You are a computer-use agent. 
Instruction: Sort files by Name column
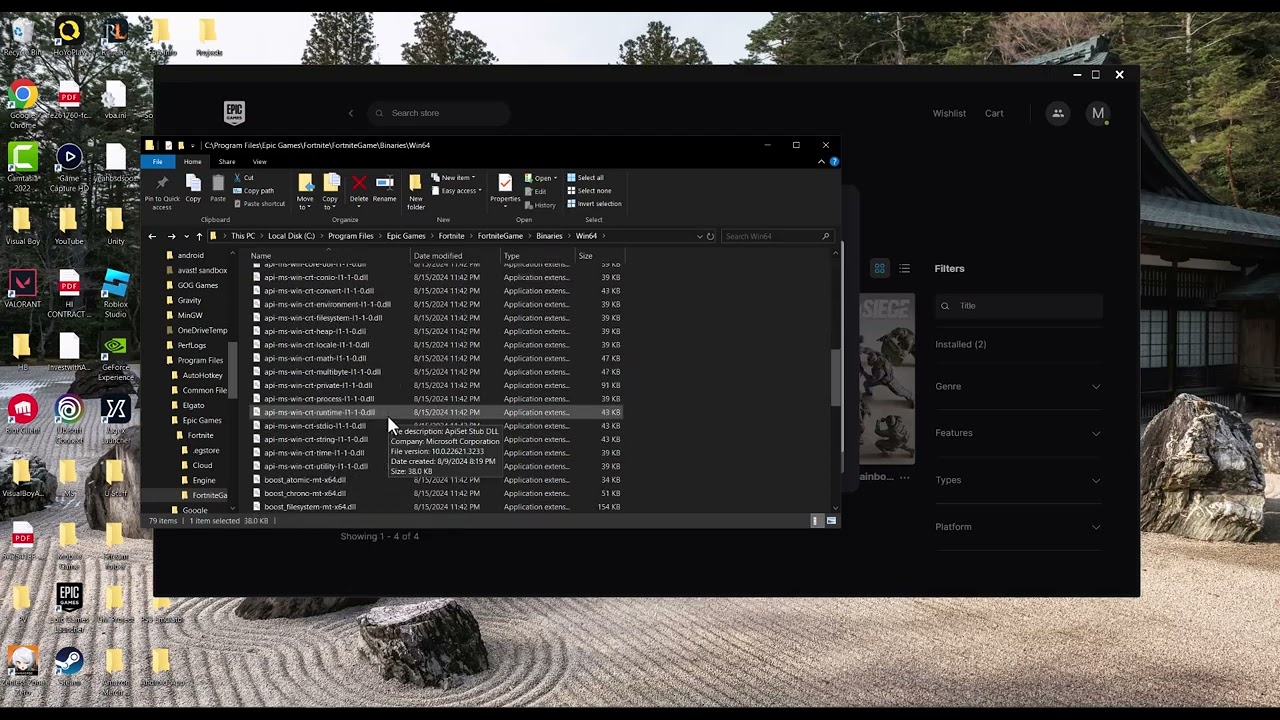(x=260, y=256)
